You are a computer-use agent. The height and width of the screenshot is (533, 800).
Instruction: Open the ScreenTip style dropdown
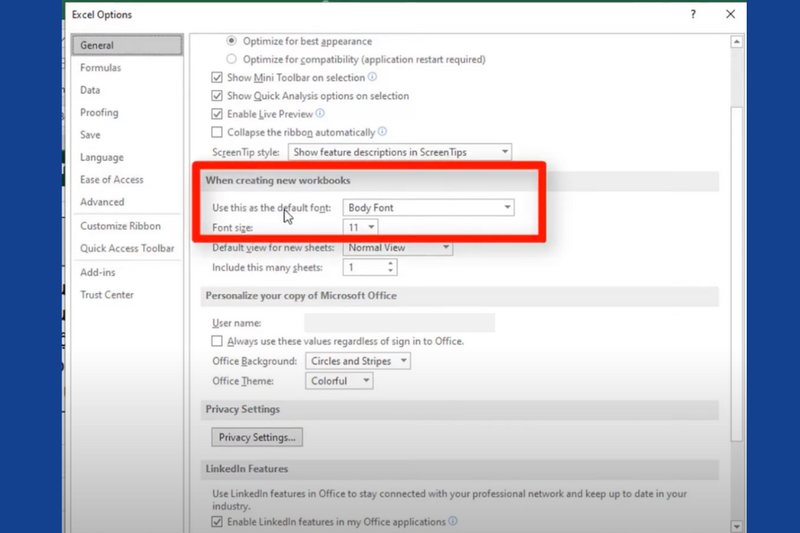(400, 152)
